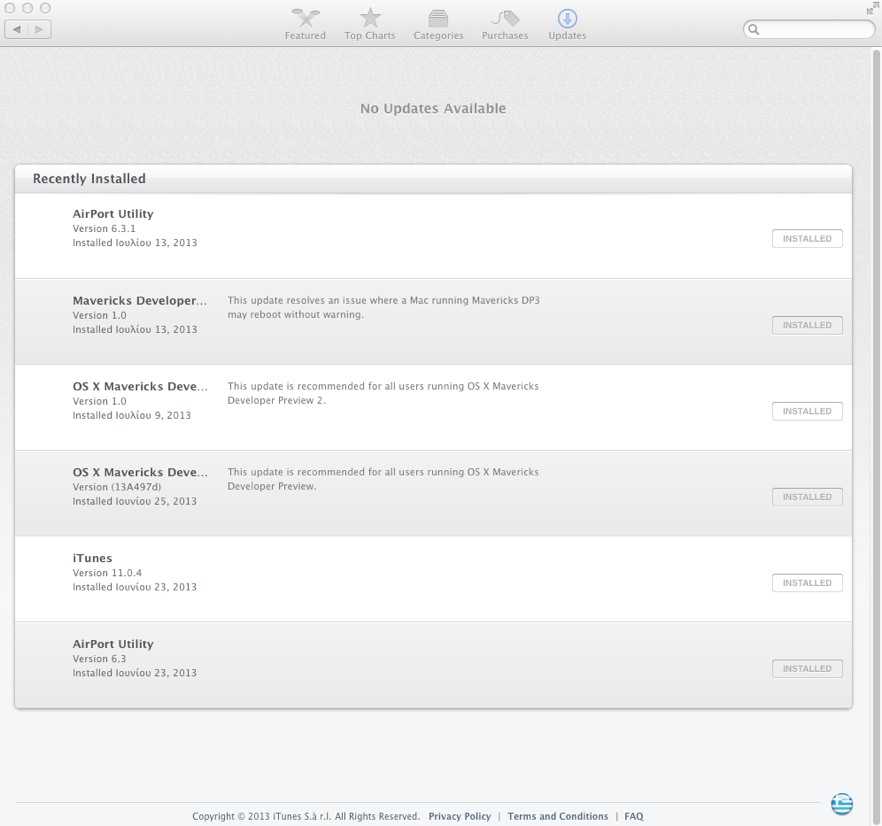
Task: Go forward with the right arrow
Action: coord(39,29)
